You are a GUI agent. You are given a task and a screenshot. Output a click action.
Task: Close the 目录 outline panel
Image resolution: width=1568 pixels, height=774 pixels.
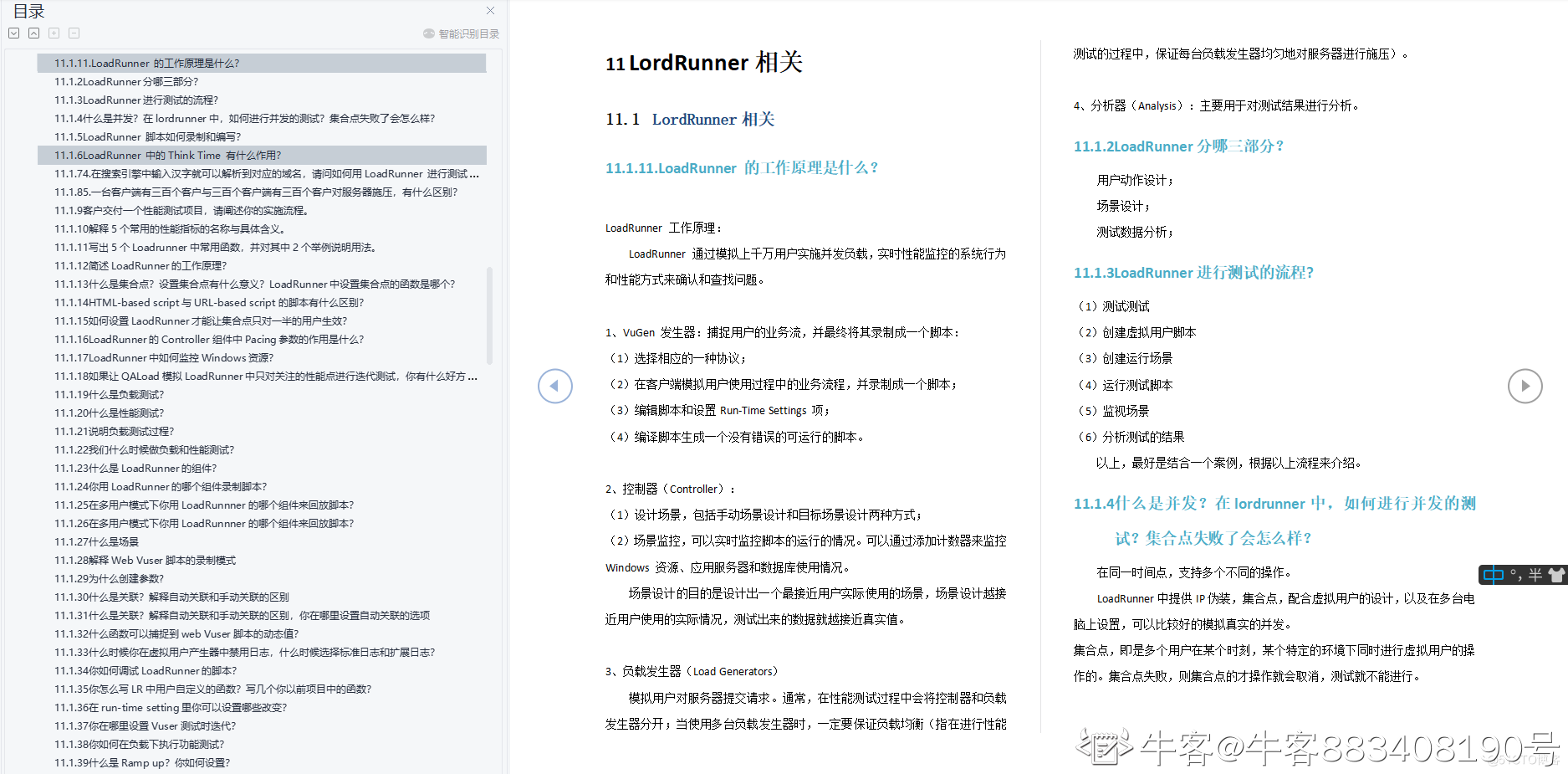[x=490, y=11]
